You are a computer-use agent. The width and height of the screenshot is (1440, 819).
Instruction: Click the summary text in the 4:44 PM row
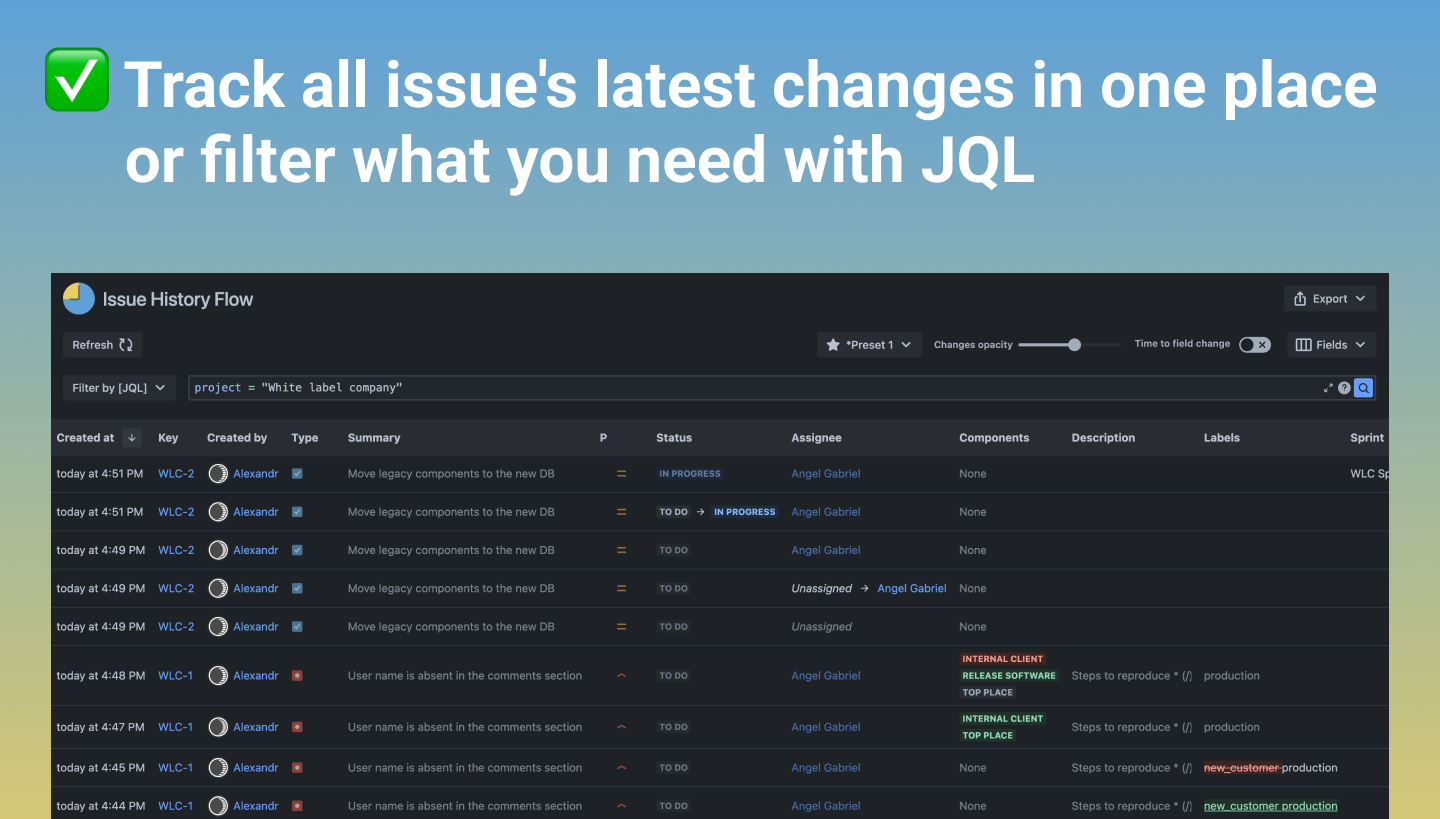(x=465, y=806)
